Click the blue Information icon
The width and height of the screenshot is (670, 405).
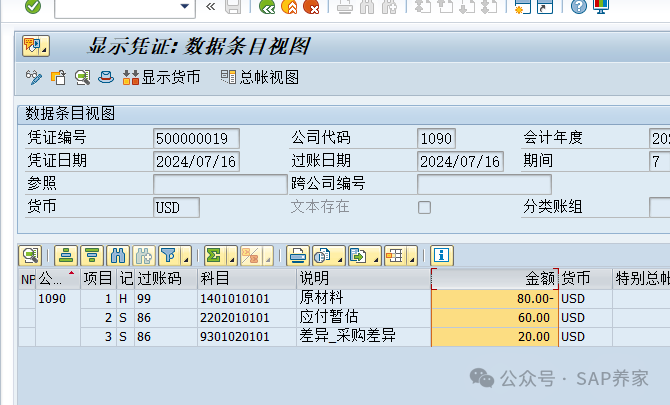coord(441,255)
